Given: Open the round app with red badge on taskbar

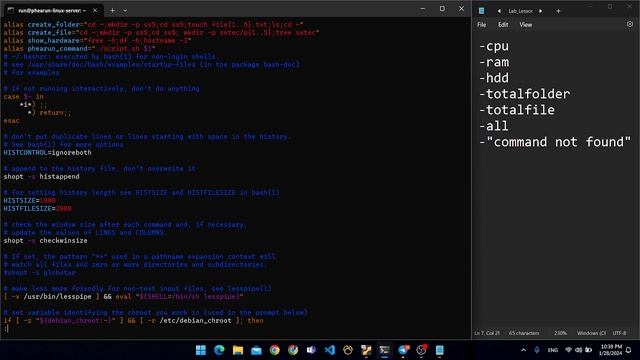Looking at the screenshot, I should (x=421, y=350).
